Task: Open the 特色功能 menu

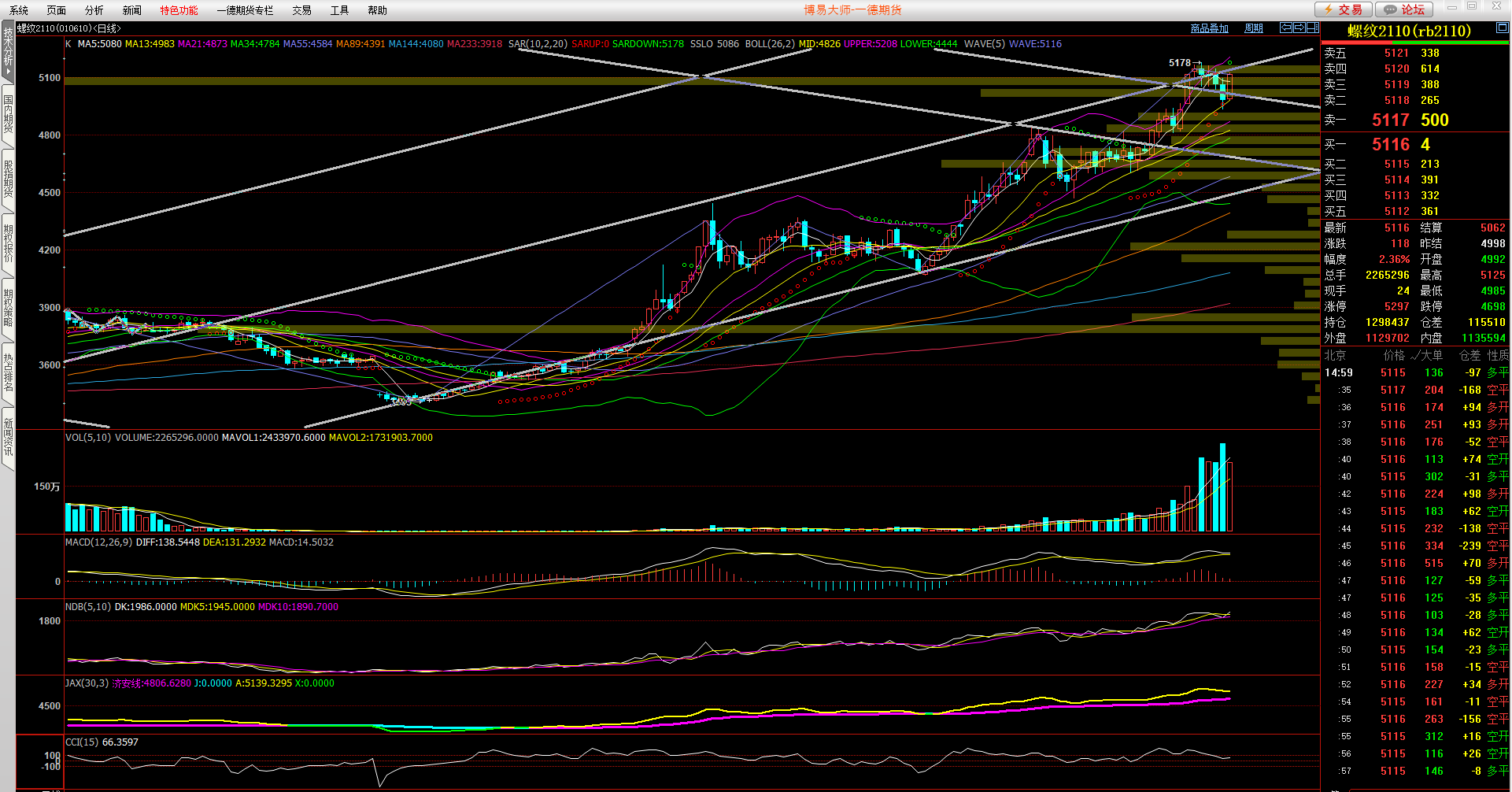Action: 179,10
